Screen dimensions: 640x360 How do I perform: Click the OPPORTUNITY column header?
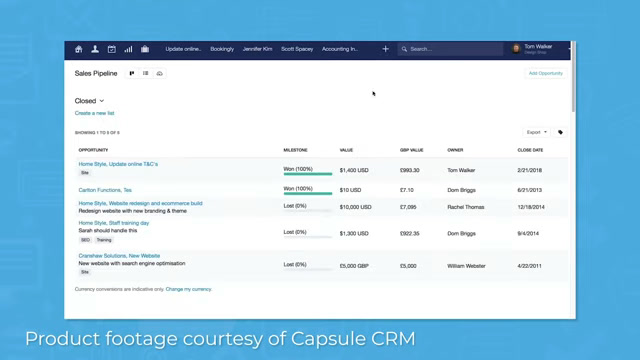click(x=93, y=150)
